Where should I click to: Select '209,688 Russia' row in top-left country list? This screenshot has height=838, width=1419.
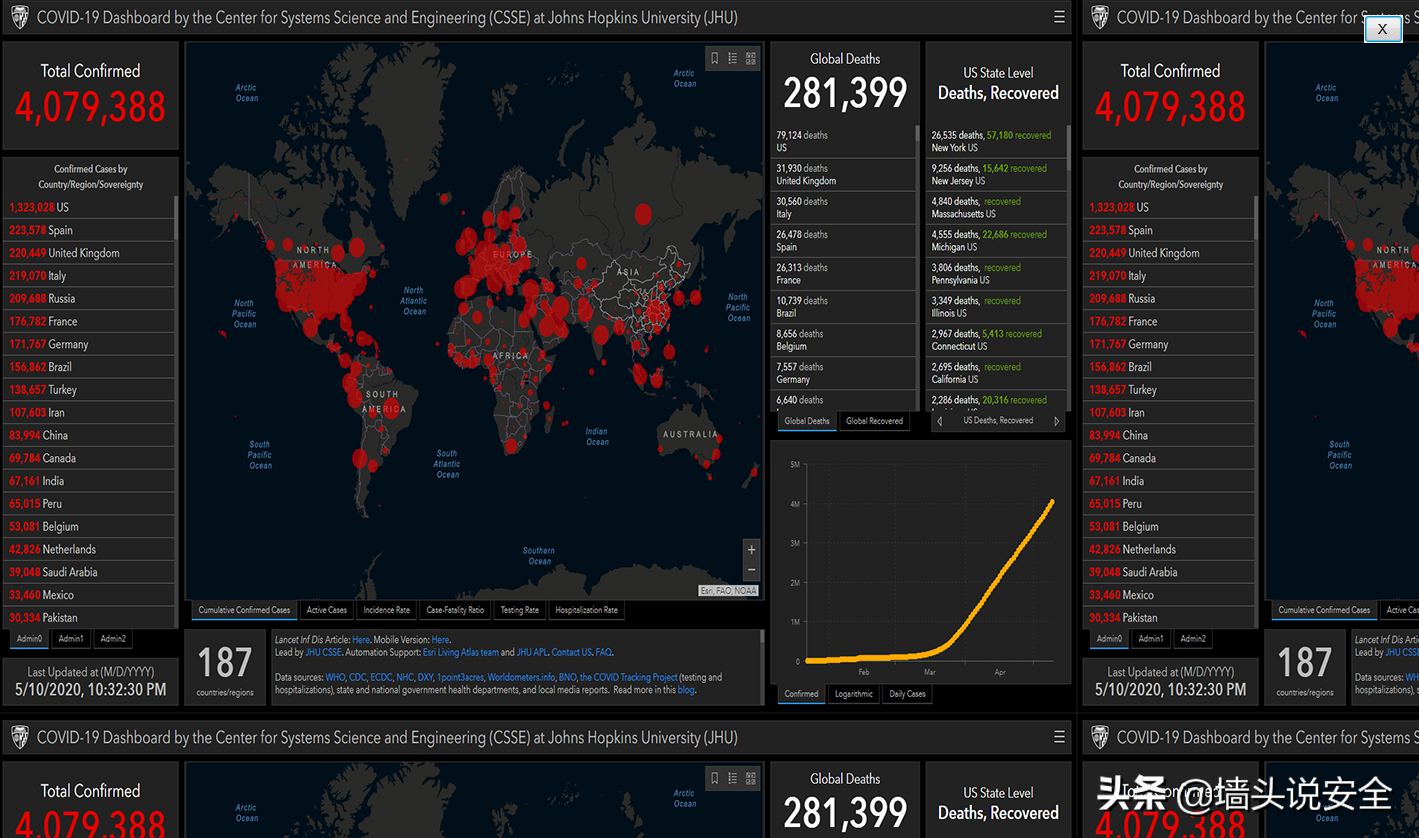click(x=89, y=299)
